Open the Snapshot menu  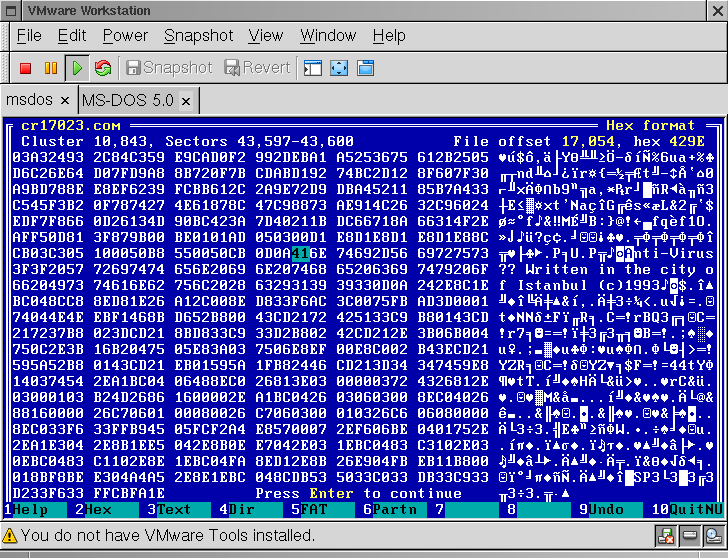click(x=198, y=36)
